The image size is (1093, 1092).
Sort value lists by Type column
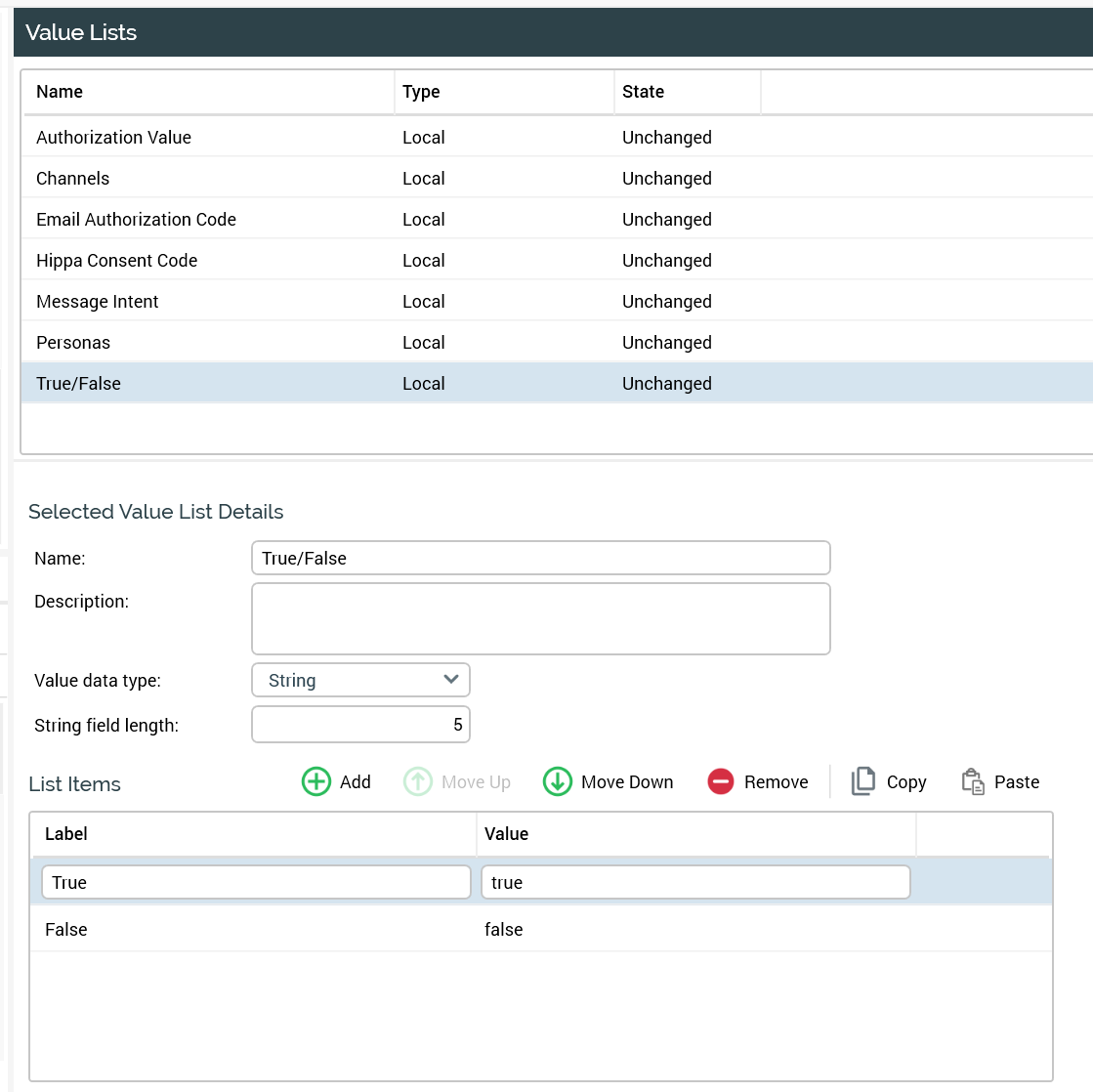(421, 92)
